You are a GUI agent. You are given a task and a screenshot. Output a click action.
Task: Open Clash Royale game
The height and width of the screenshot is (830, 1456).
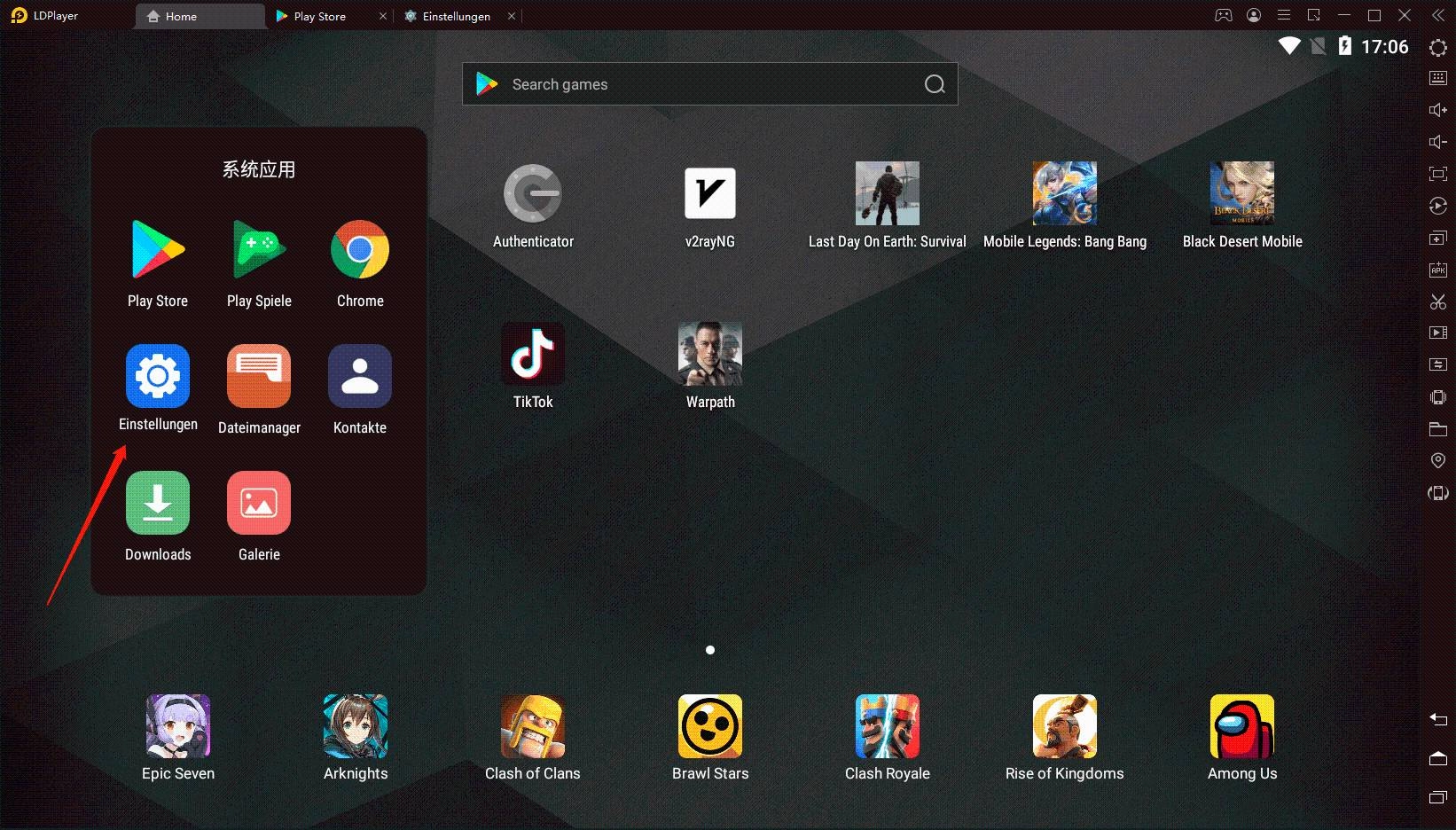pyautogui.click(x=888, y=726)
